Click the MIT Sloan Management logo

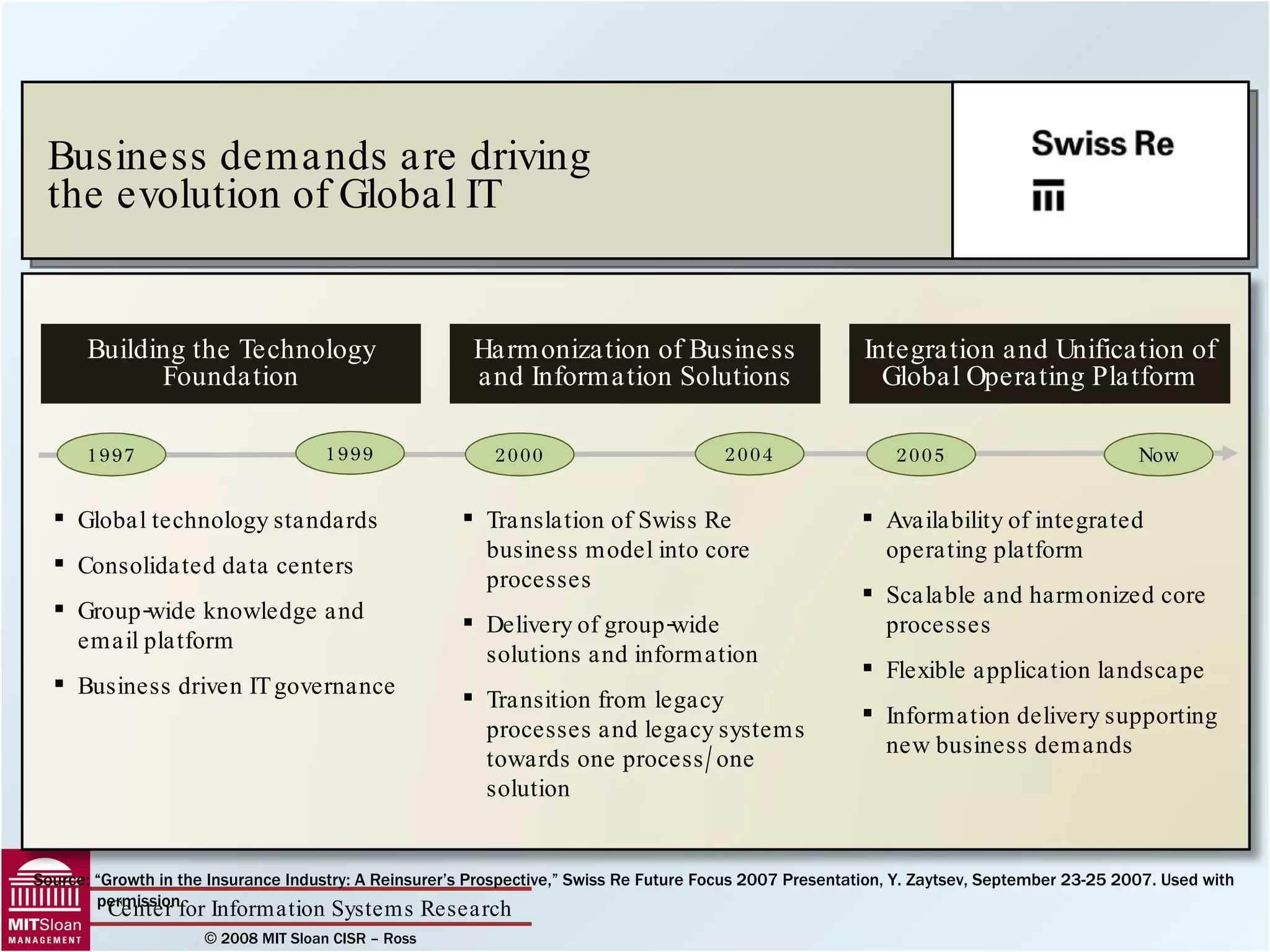pos(45,901)
